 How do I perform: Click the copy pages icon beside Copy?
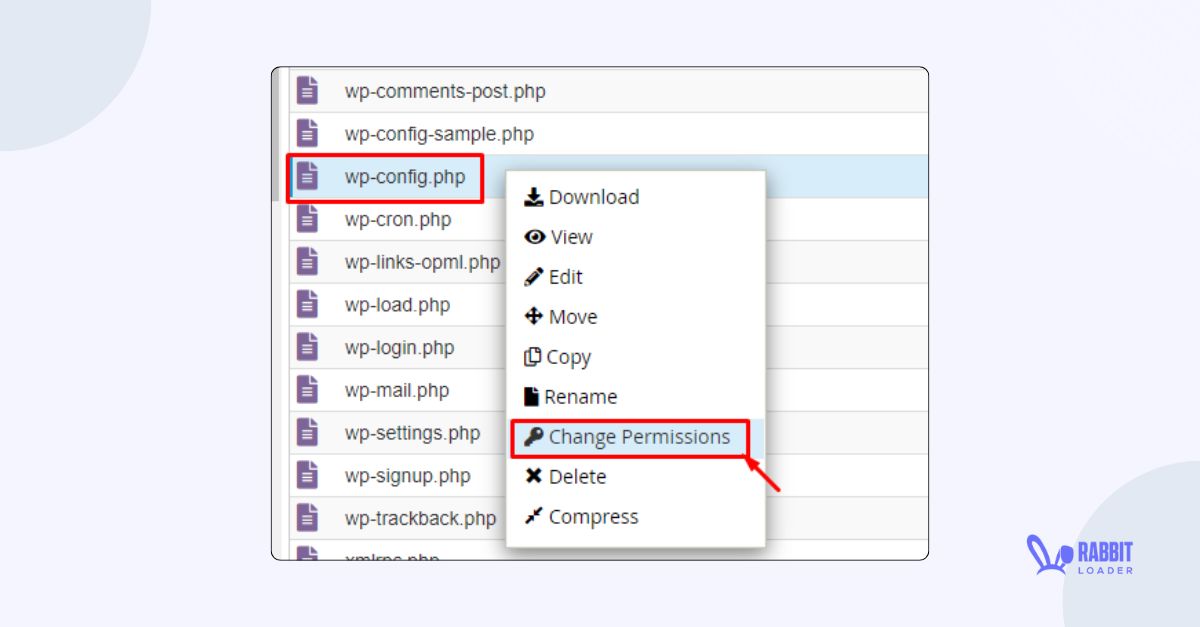[x=535, y=357]
